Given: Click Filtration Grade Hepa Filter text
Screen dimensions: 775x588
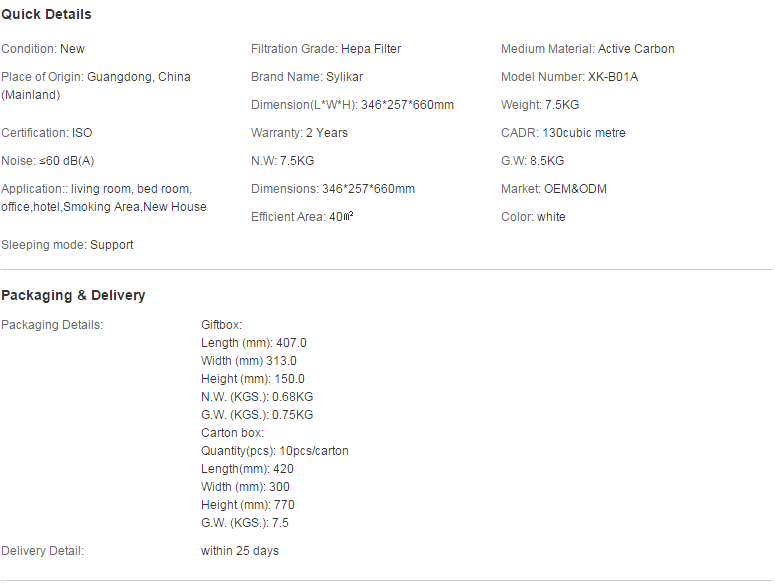Looking at the screenshot, I should (326, 49).
